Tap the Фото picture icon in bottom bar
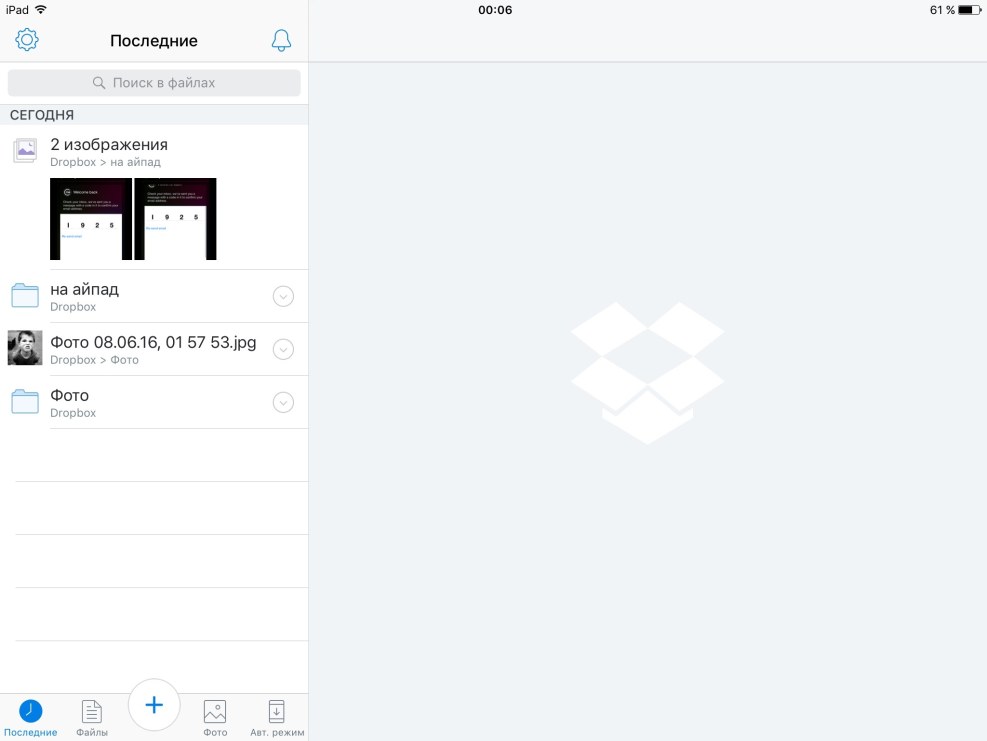 (214, 712)
